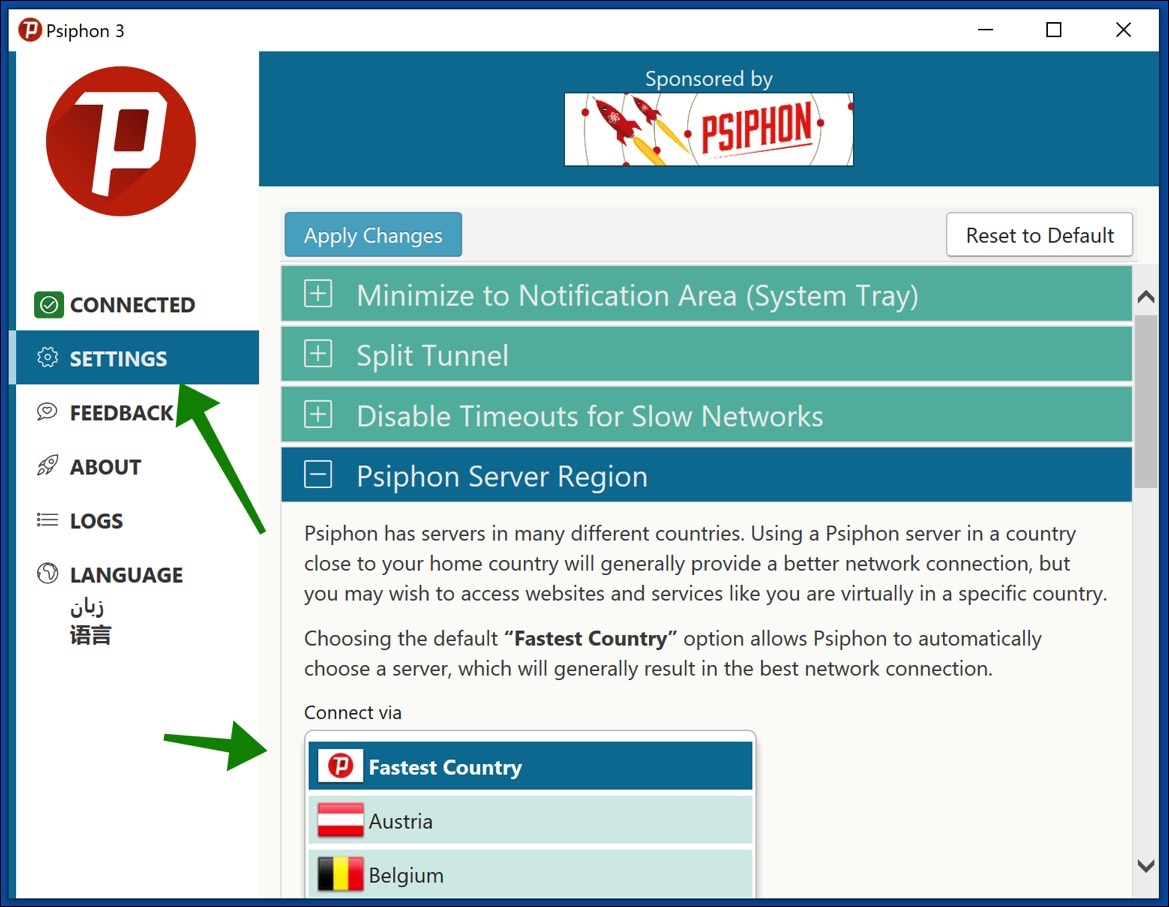Open the Settings tab
1169x907 pixels.
click(137, 358)
